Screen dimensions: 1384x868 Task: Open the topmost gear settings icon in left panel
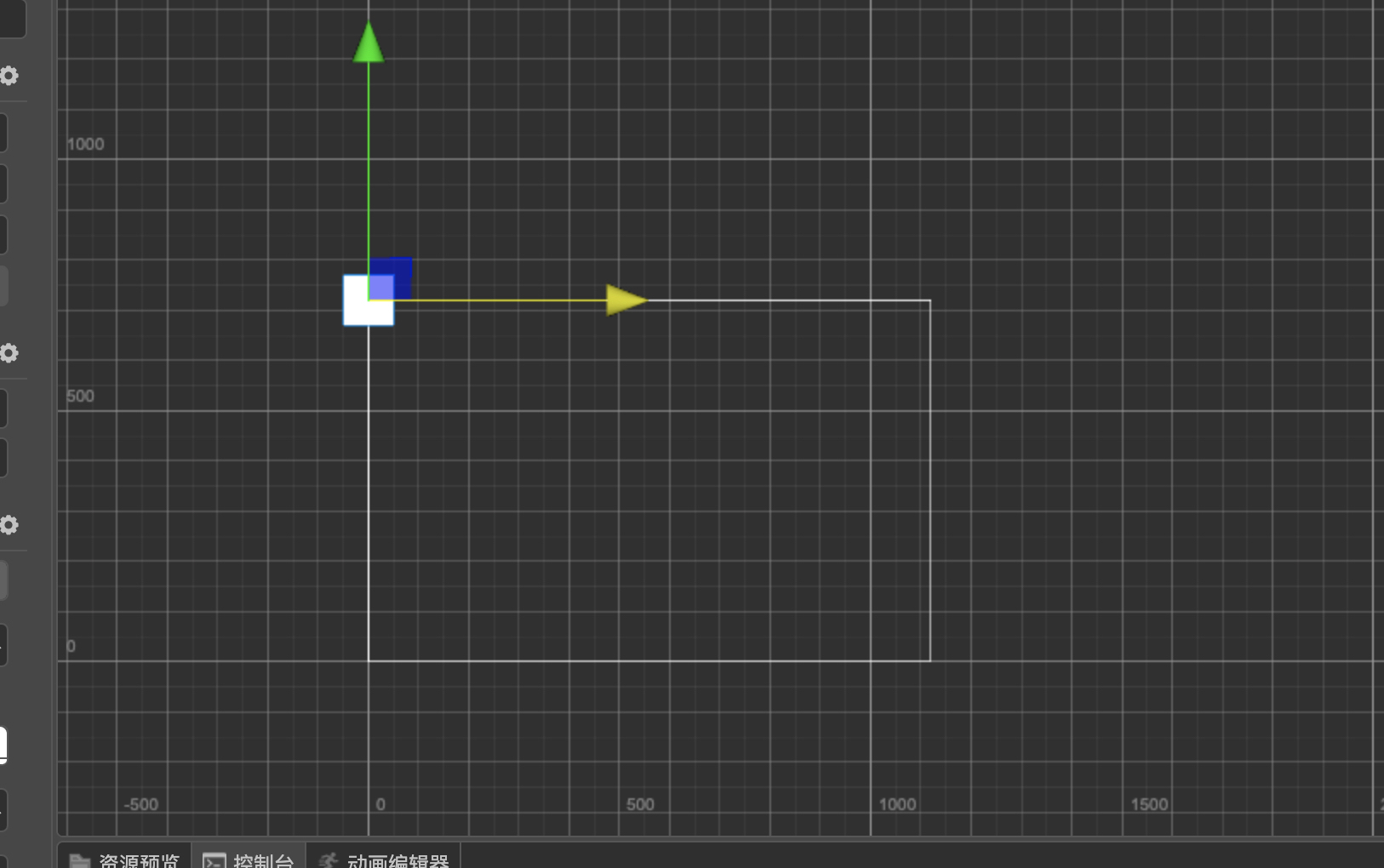[9, 76]
